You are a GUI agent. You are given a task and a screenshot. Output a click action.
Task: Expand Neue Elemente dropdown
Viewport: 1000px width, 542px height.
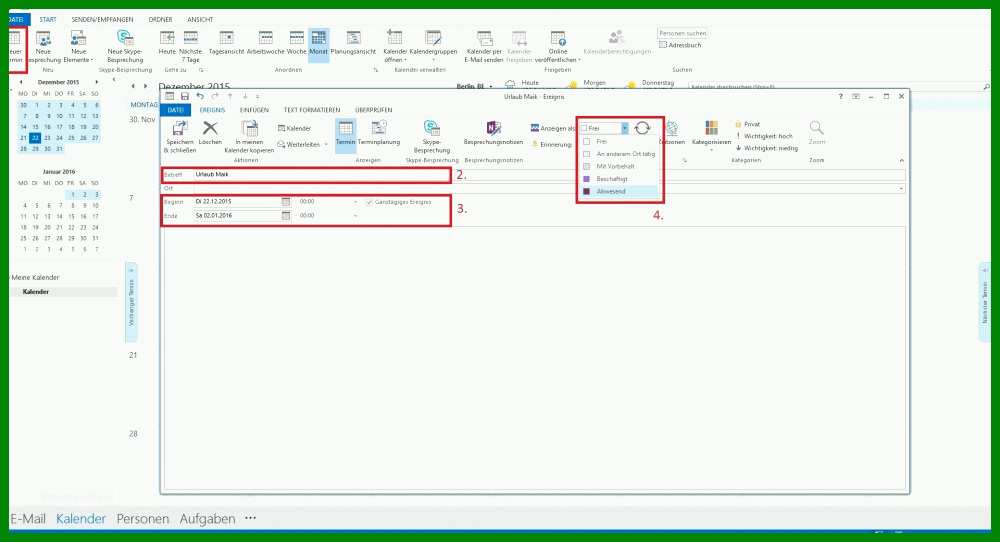tap(92, 60)
